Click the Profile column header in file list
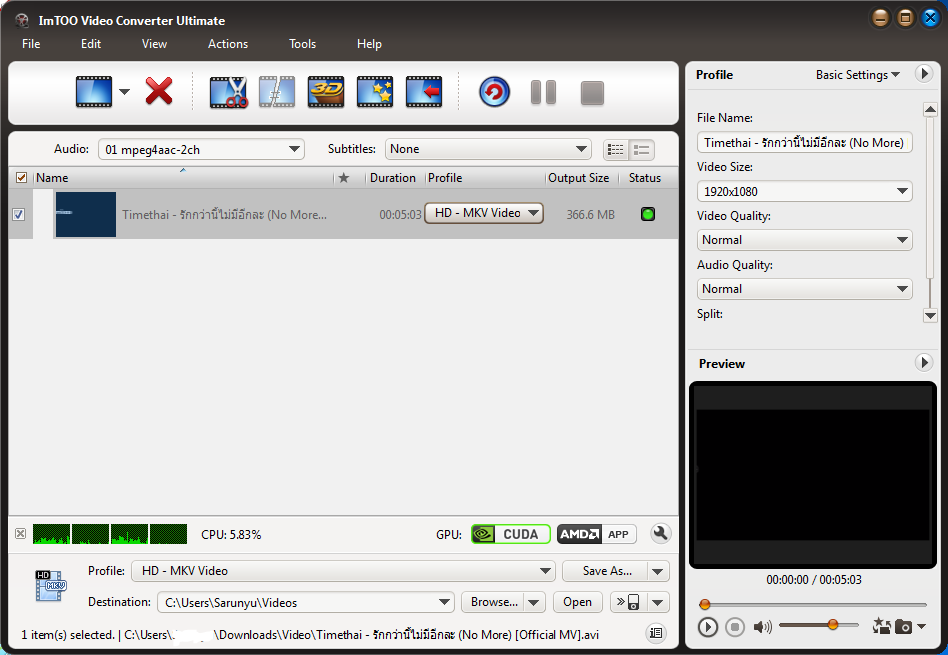Screen dimensions: 948x655 pyautogui.click(x=445, y=178)
